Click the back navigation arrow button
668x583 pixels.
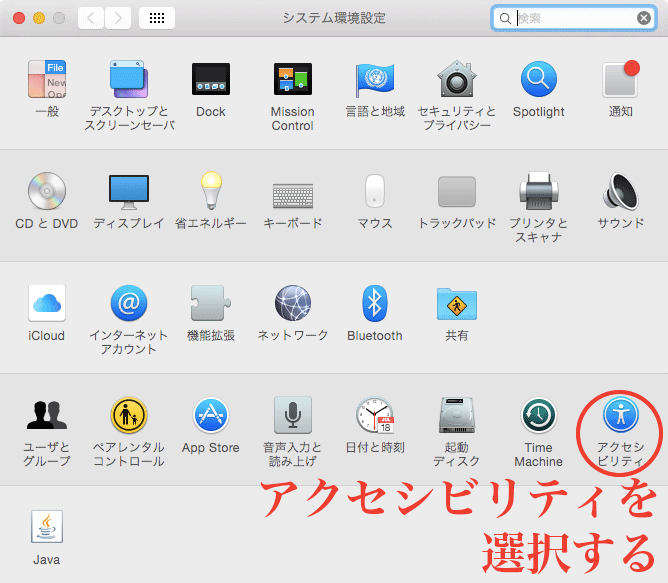point(91,18)
